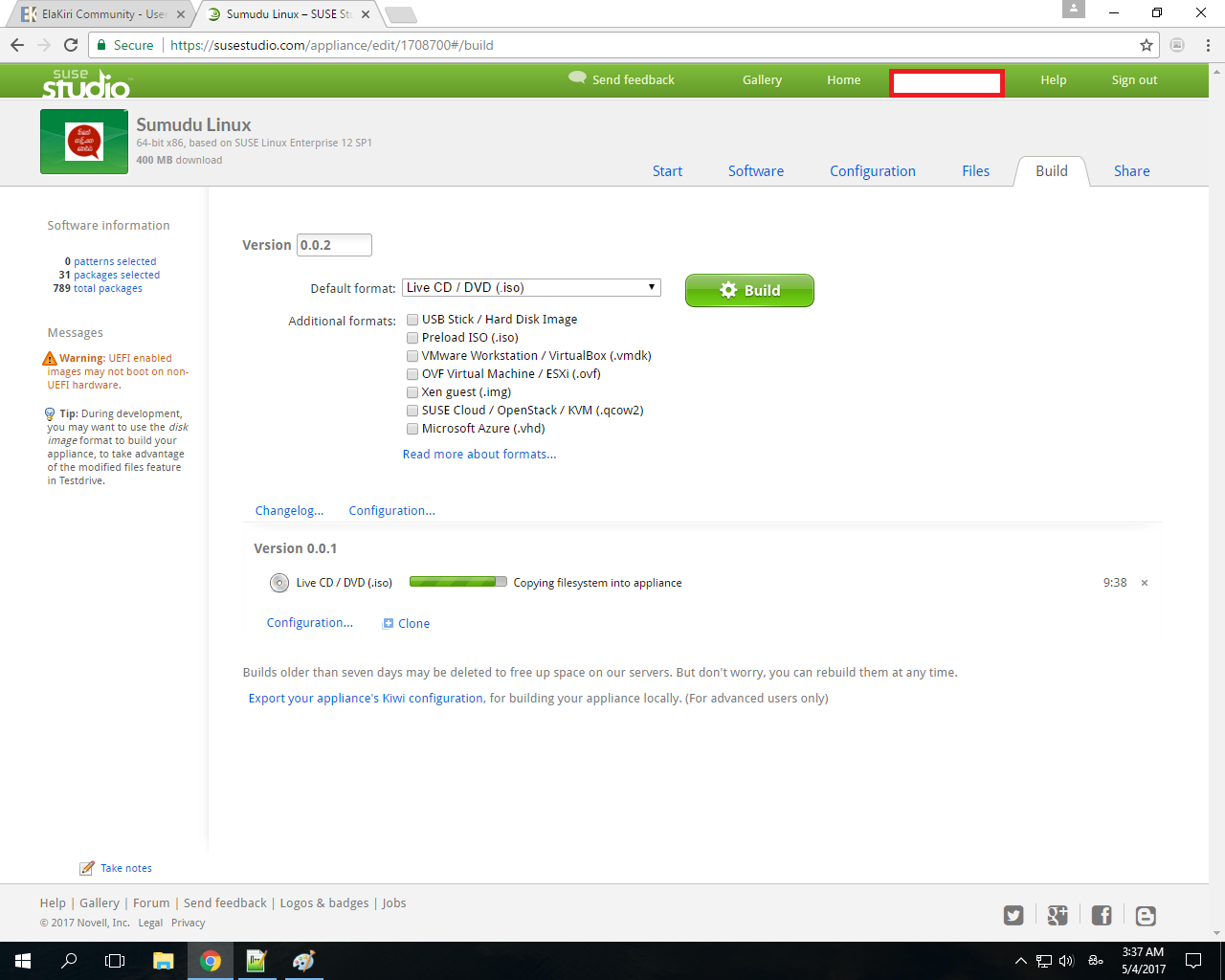Cancel the running build with the x icon
Image resolution: width=1225 pixels, height=980 pixels.
(x=1145, y=583)
